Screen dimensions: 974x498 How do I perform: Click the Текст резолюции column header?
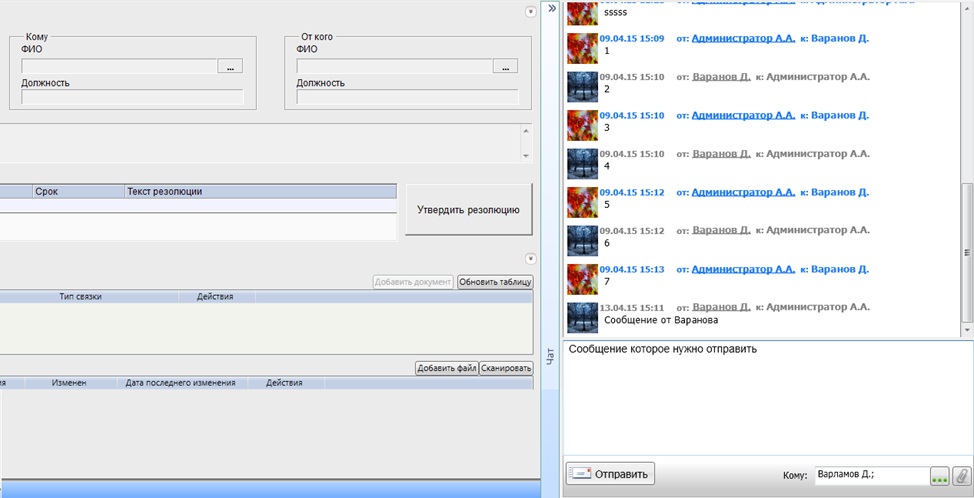click(260, 192)
